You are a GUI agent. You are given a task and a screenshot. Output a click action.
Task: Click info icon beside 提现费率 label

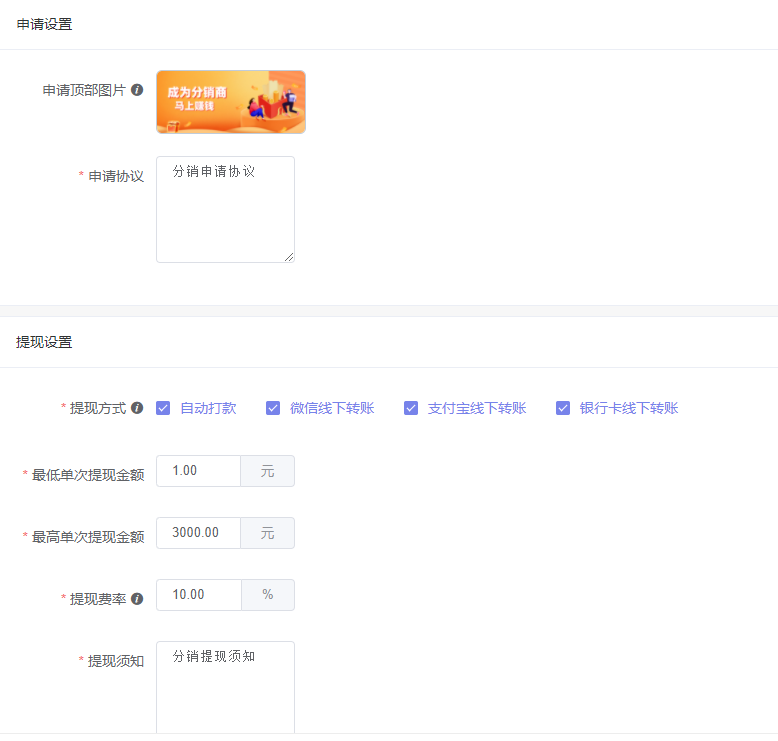pyautogui.click(x=137, y=599)
